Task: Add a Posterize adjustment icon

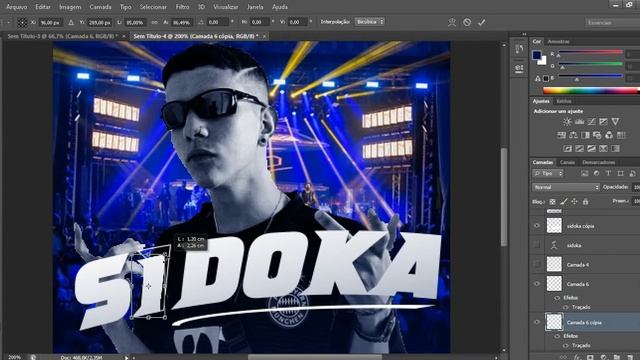Action: [x=579, y=149]
